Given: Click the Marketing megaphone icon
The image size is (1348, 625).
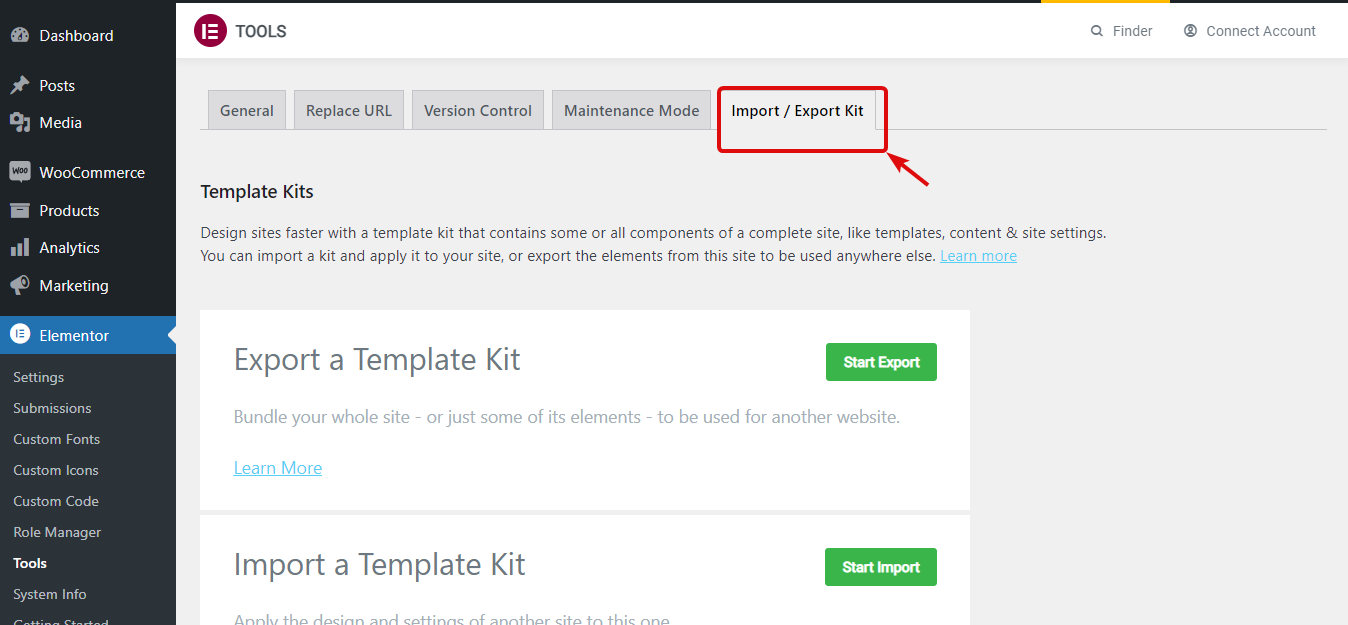Looking at the screenshot, I should [x=20, y=285].
